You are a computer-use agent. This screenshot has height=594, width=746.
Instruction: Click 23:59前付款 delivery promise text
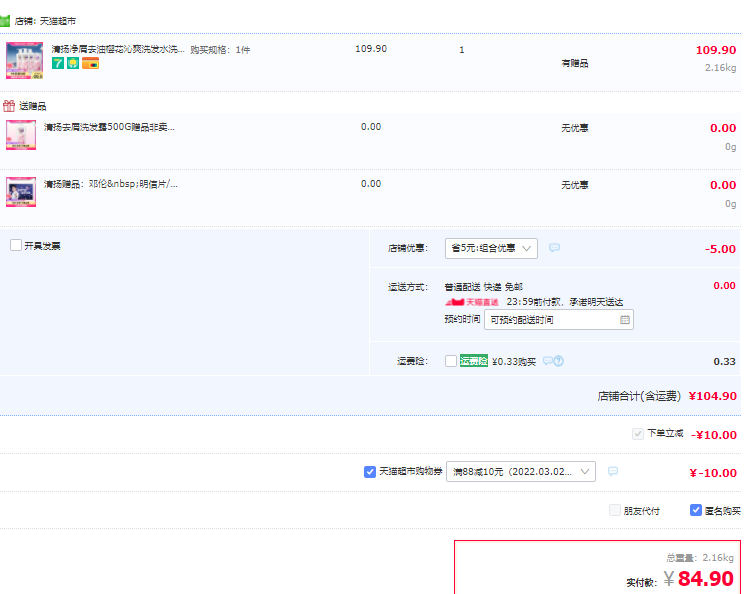point(565,302)
